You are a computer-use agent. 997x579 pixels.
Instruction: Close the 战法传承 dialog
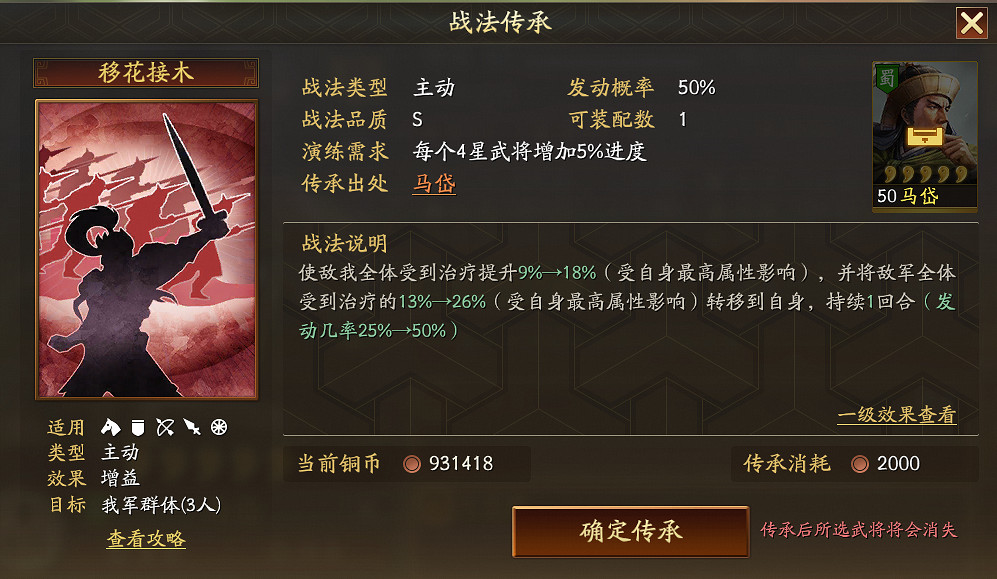tap(972, 24)
